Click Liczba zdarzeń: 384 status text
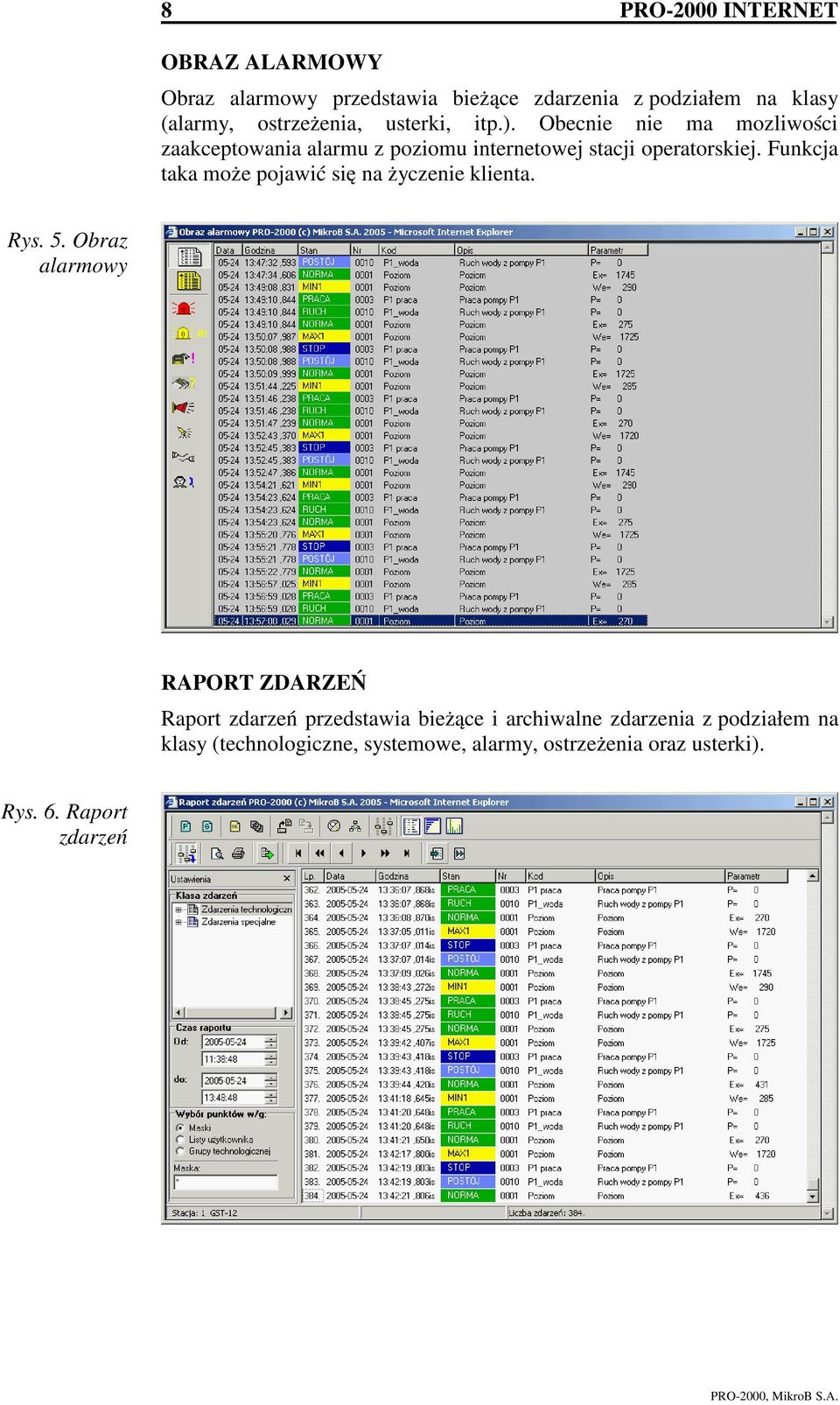The height and width of the screenshot is (1405, 840). (x=546, y=1212)
